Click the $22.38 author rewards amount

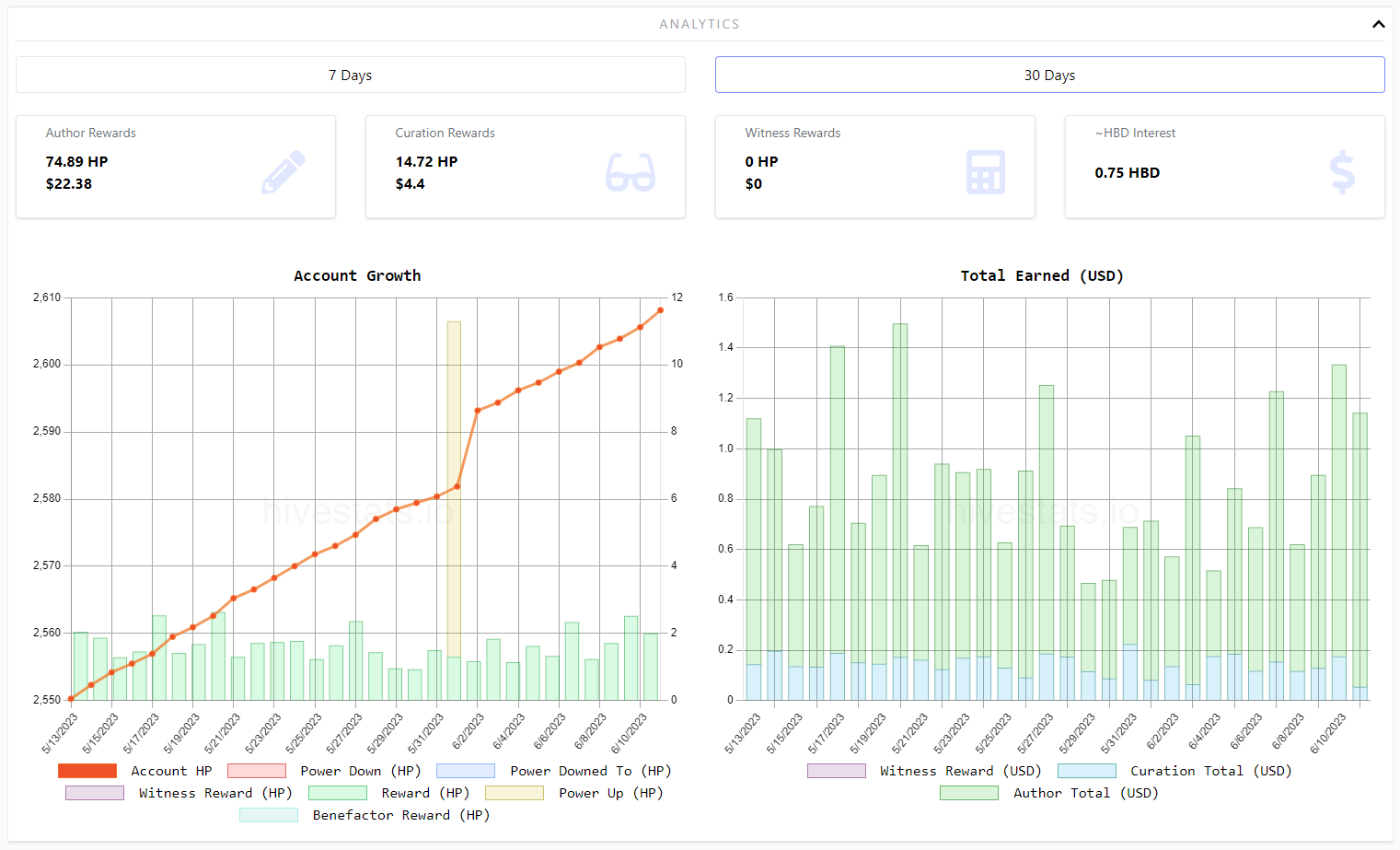click(69, 183)
